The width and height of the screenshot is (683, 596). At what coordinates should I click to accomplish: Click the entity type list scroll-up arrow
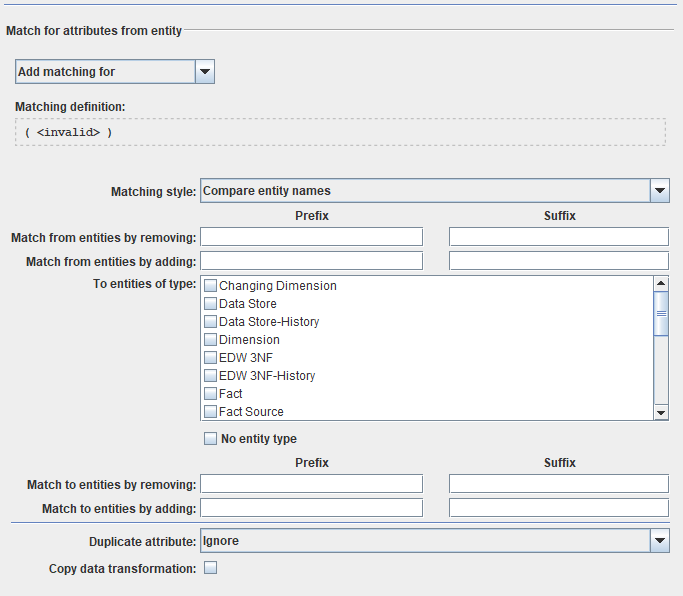[x=660, y=284]
